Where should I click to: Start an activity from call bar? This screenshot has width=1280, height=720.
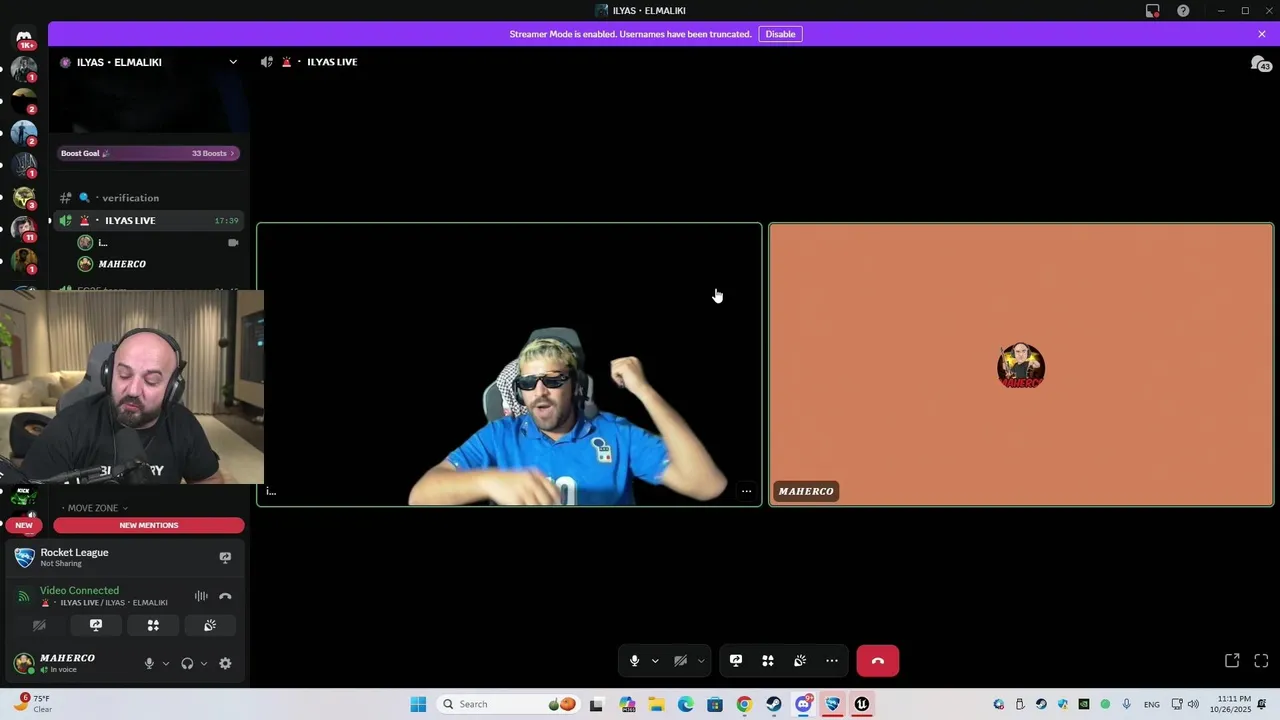point(768,661)
